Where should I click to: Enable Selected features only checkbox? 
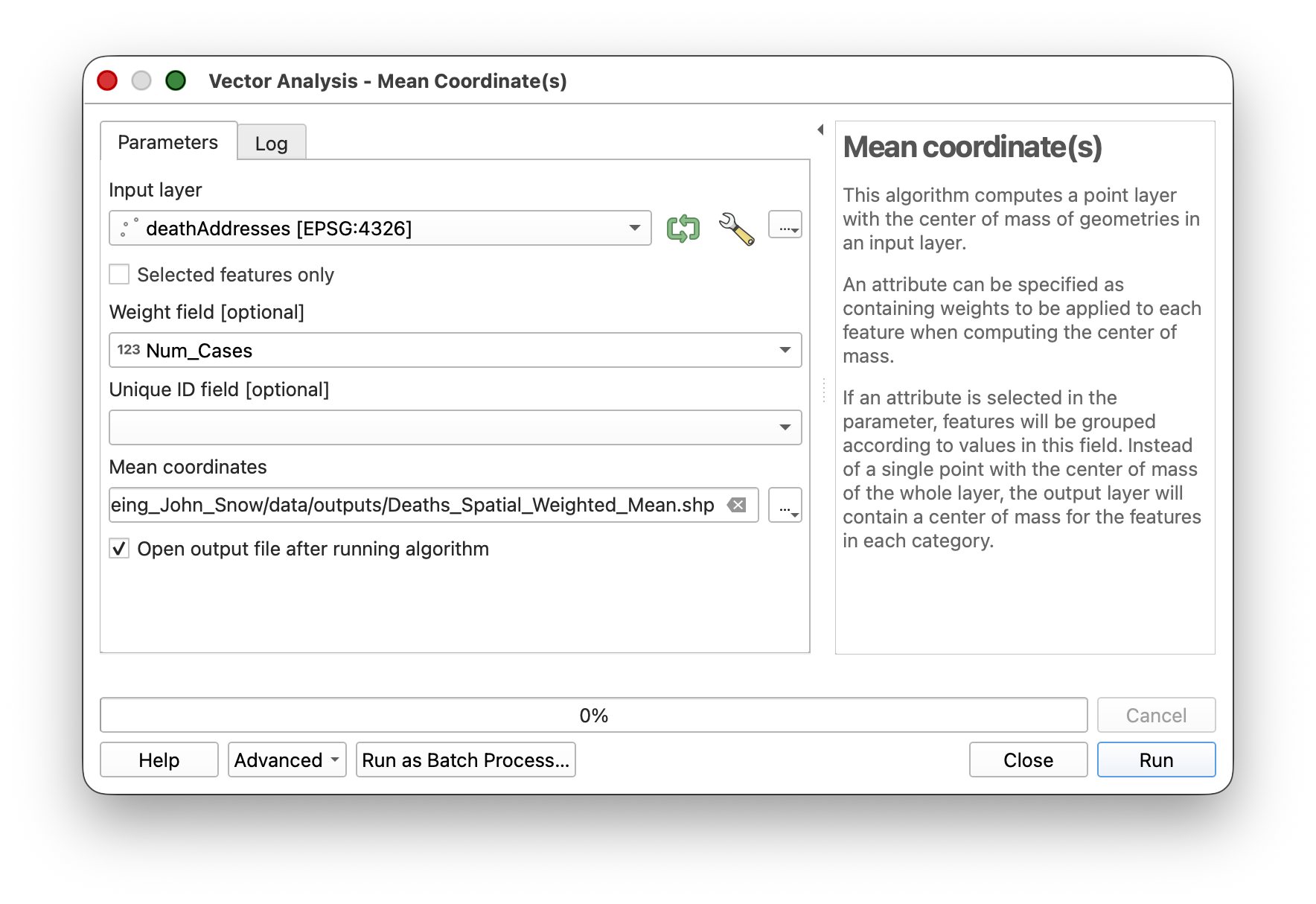tap(120, 275)
